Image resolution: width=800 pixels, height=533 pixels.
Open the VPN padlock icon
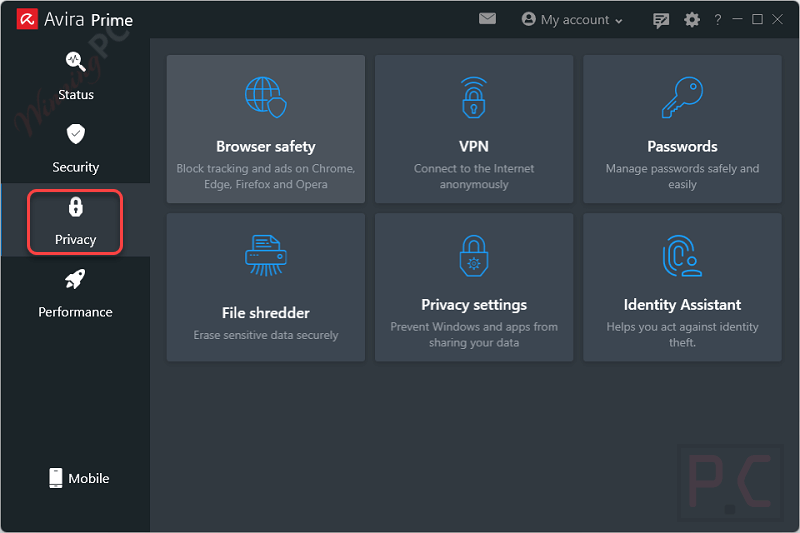tap(474, 98)
